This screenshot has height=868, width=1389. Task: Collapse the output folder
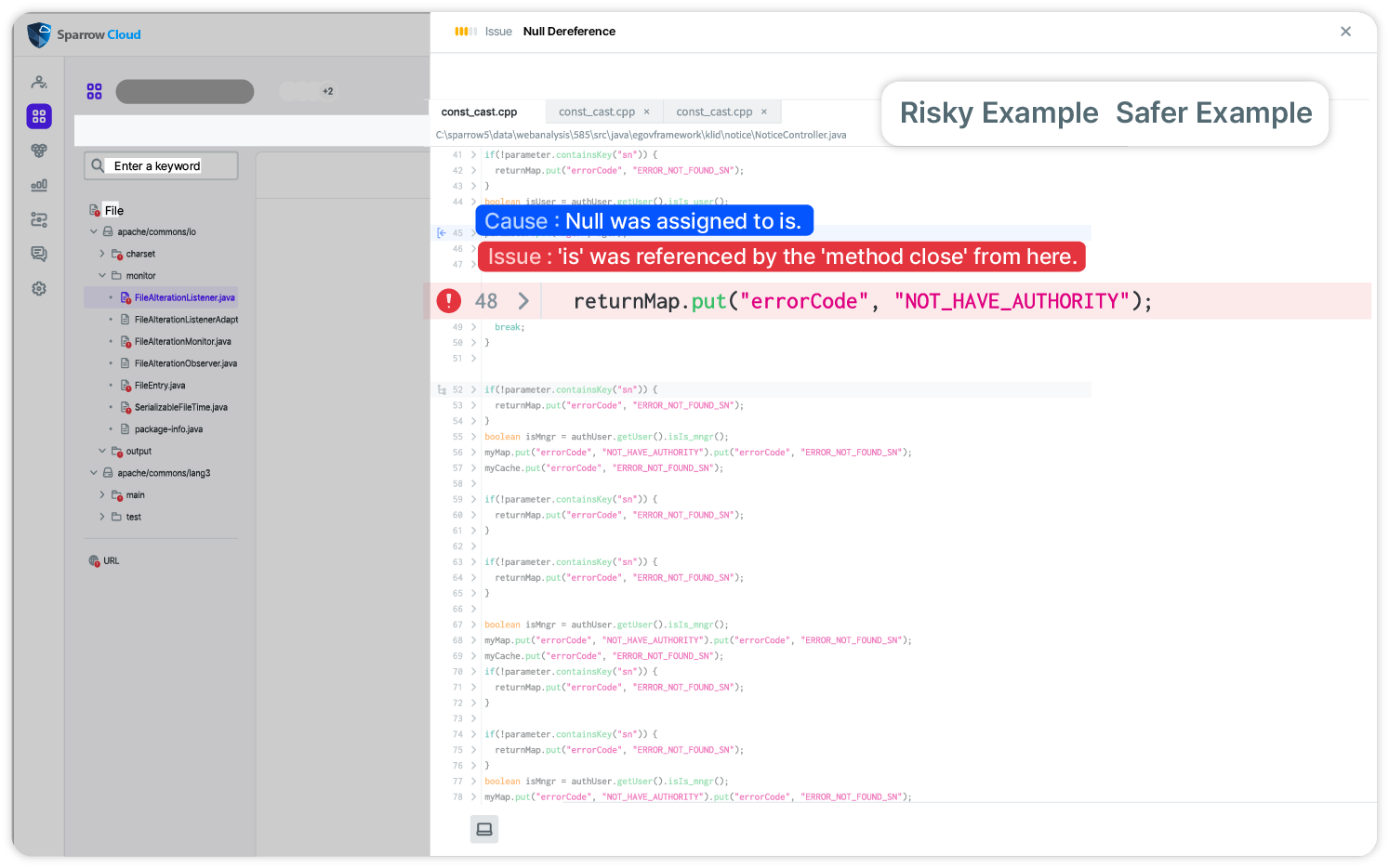coord(102,451)
